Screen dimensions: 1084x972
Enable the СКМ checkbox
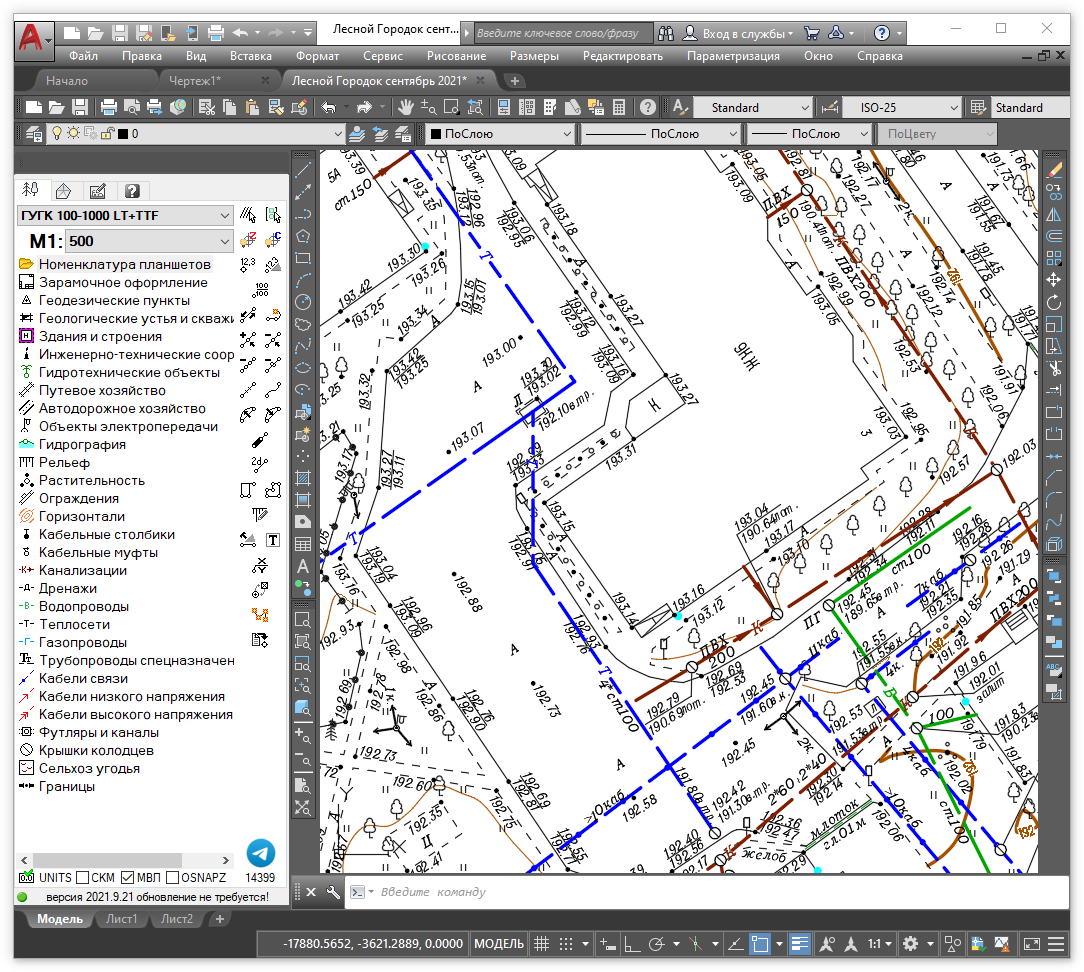pyautogui.click(x=83, y=877)
